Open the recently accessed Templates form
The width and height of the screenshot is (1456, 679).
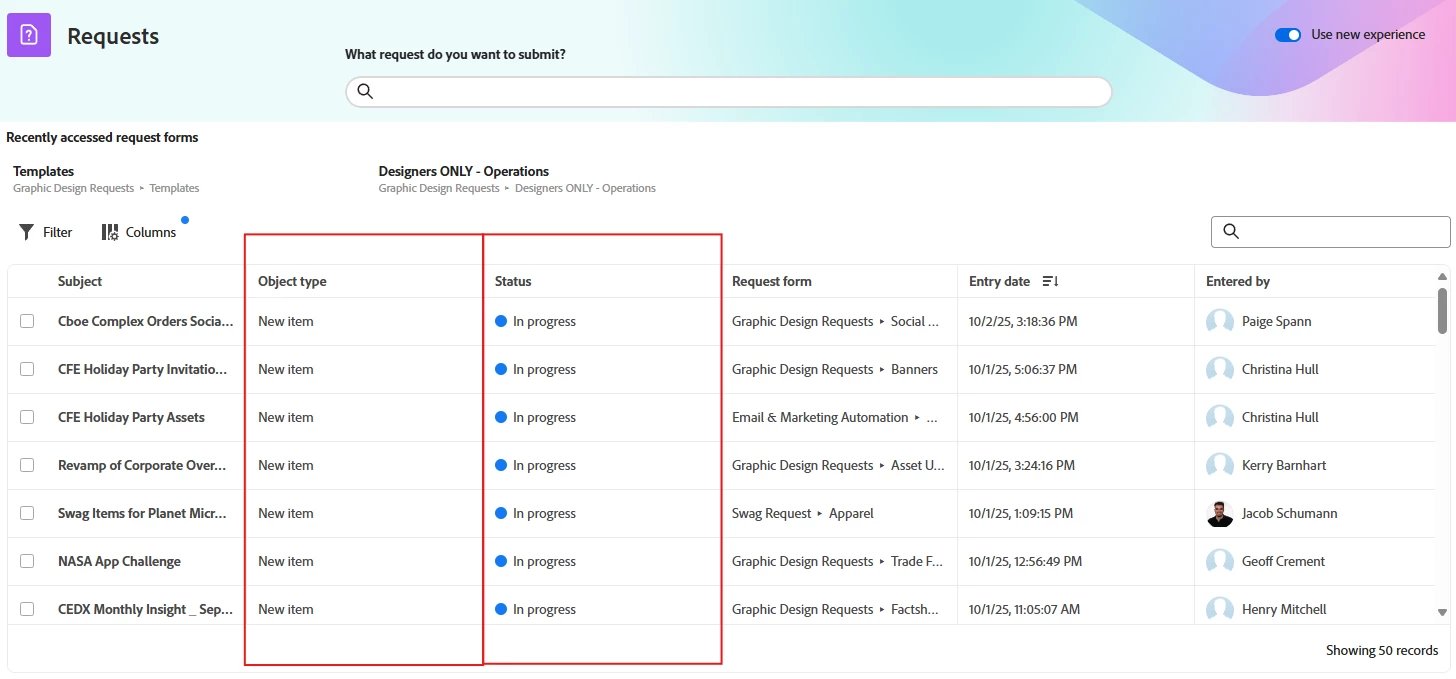coord(44,171)
